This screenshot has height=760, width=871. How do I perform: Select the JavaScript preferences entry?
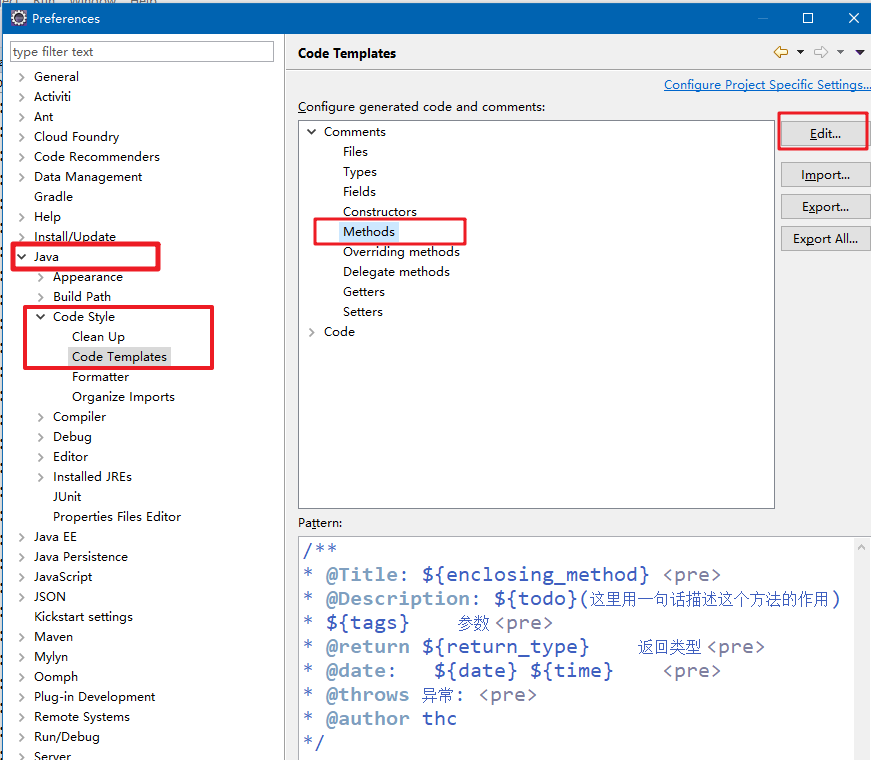[x=63, y=577]
